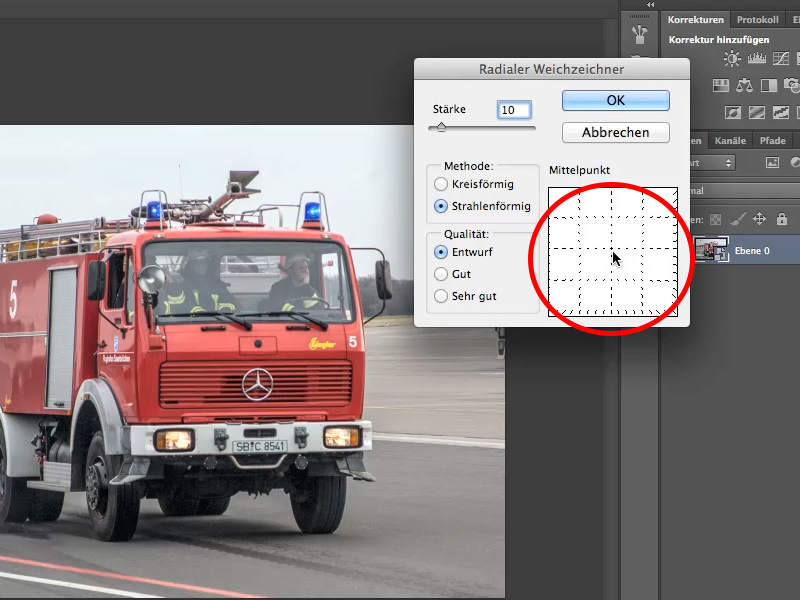This screenshot has height=600, width=800.
Task: Add a Hue/Saturation adjustment
Action: click(720, 85)
